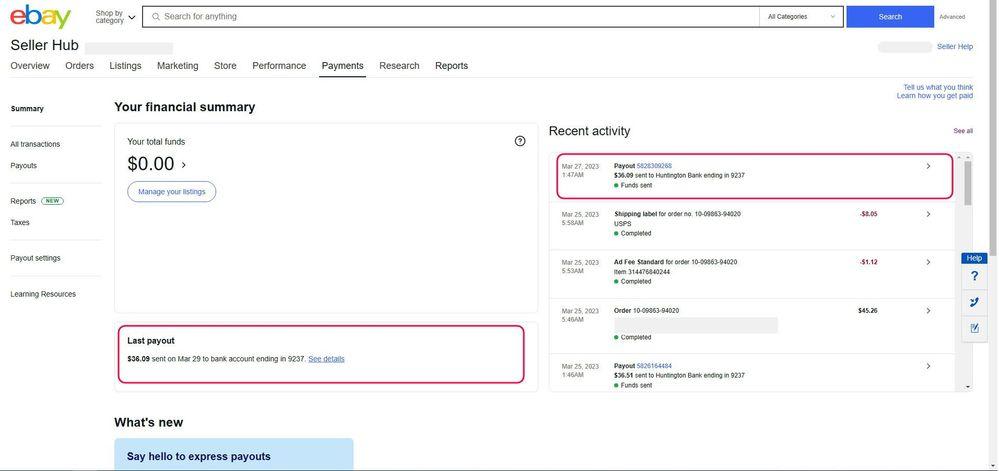The height and width of the screenshot is (471, 999).
Task: Open Payouts in the sidebar
Action: tap(24, 166)
